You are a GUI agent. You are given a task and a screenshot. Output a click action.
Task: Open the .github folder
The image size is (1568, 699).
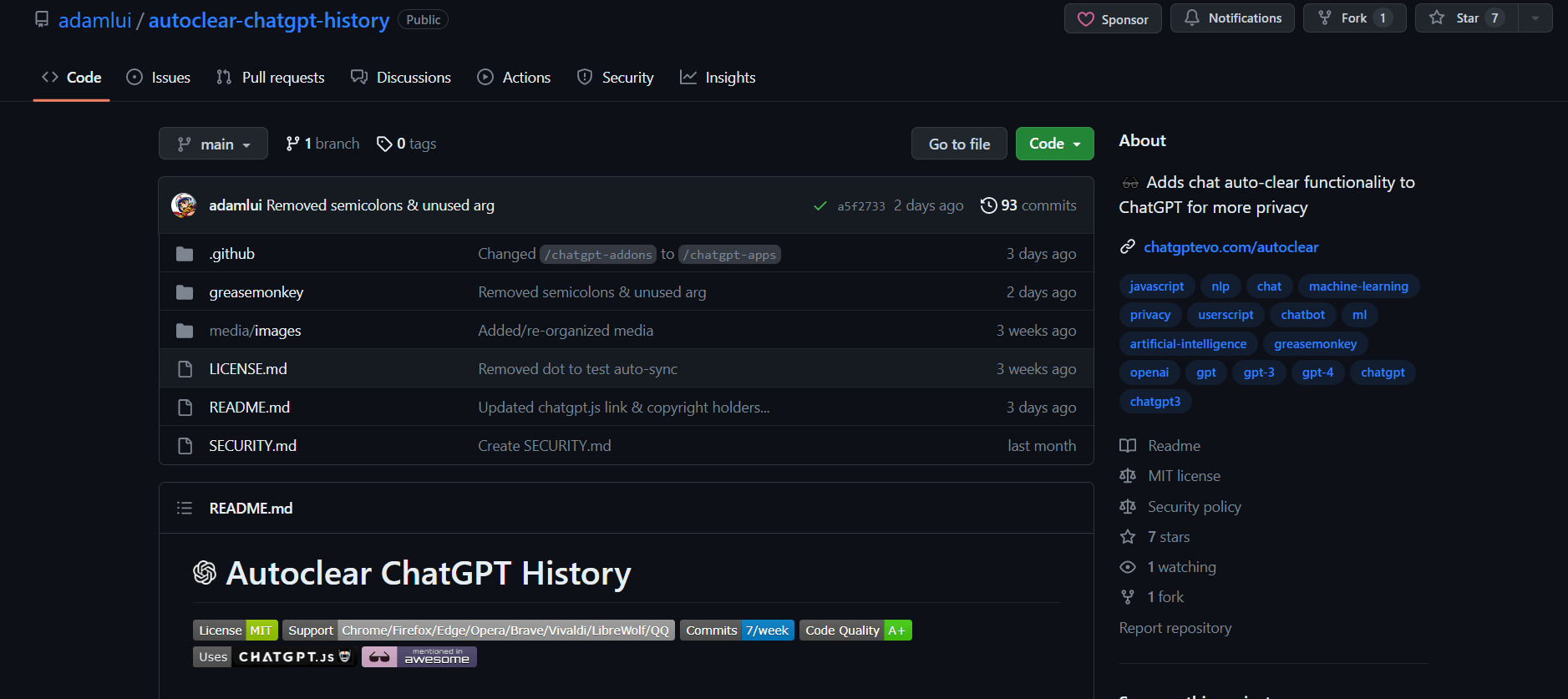pyautogui.click(x=232, y=254)
